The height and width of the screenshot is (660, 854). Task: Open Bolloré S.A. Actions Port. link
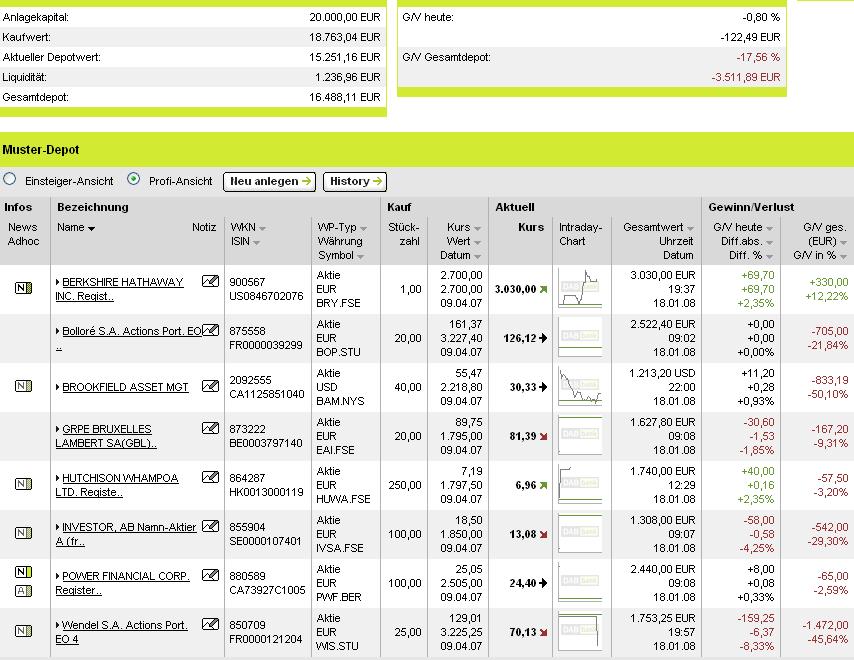(129, 338)
